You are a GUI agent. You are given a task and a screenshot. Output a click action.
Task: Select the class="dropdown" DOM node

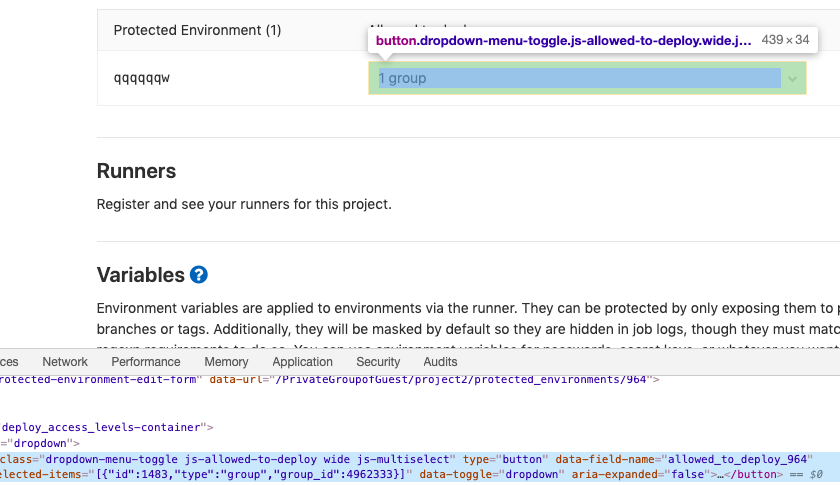coord(40,443)
